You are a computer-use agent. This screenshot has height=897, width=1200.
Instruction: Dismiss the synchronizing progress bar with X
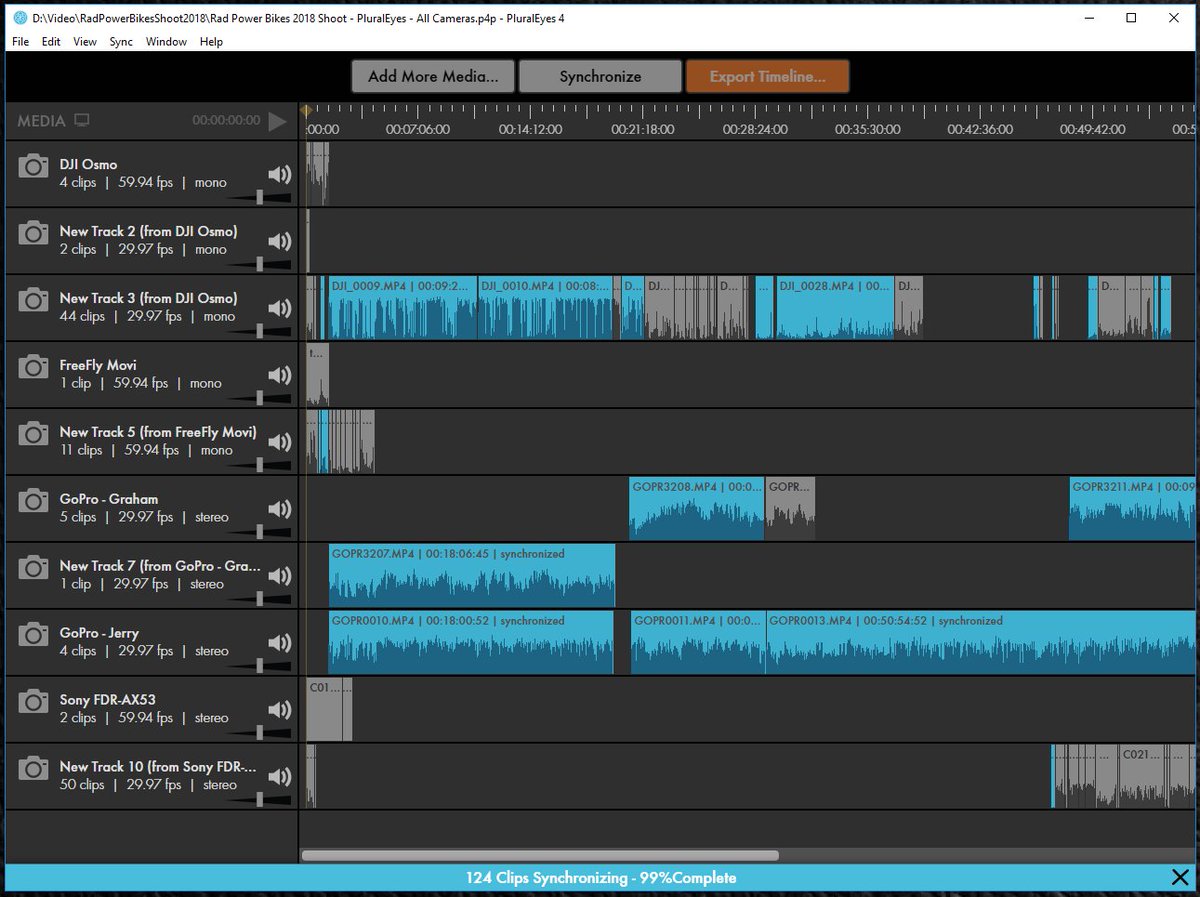pyautogui.click(x=1180, y=877)
